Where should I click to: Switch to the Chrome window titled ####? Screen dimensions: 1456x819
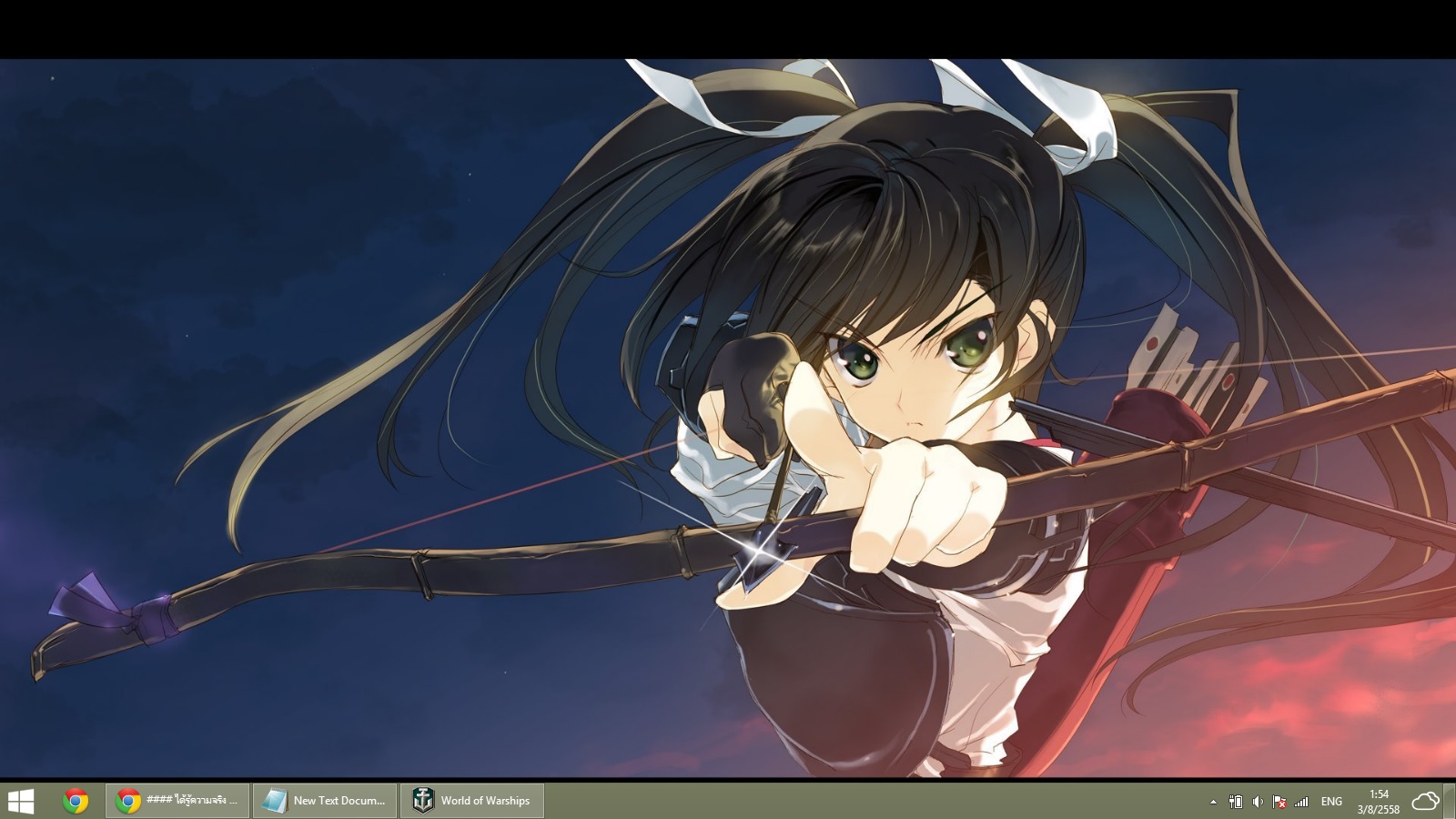(x=177, y=801)
